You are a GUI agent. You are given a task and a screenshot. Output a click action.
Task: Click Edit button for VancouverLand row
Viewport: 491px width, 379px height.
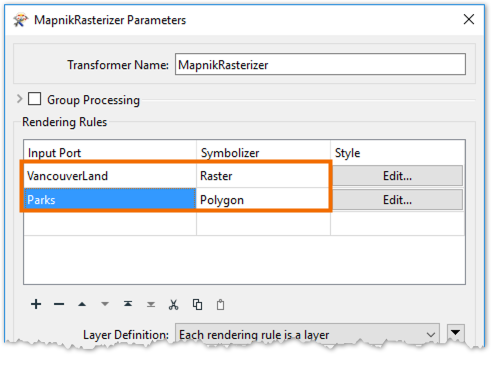[x=397, y=176]
